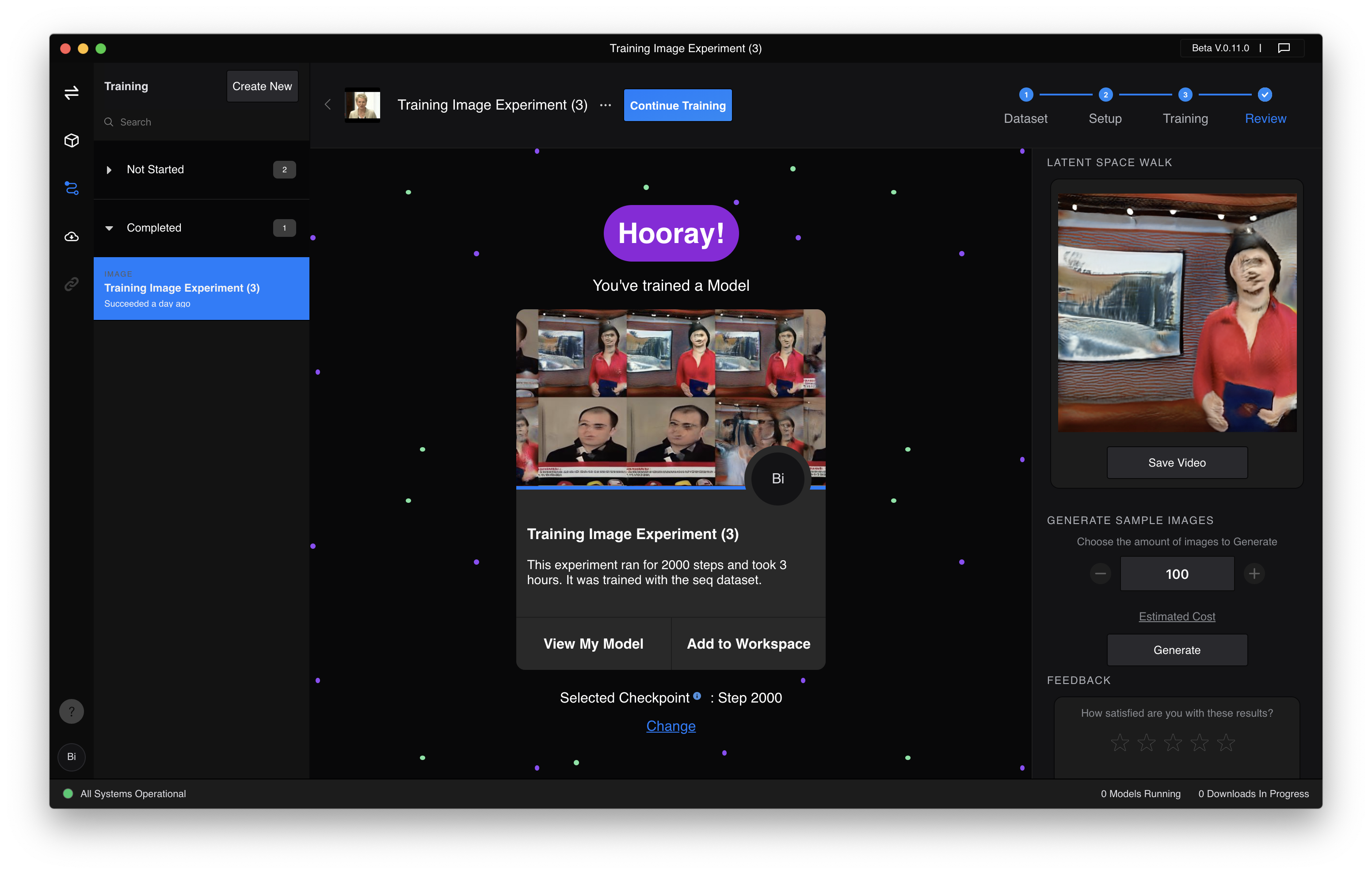Image resolution: width=1372 pixels, height=874 pixels.
Task: Click the back chevron near experiment thumbnail
Action: tap(328, 104)
